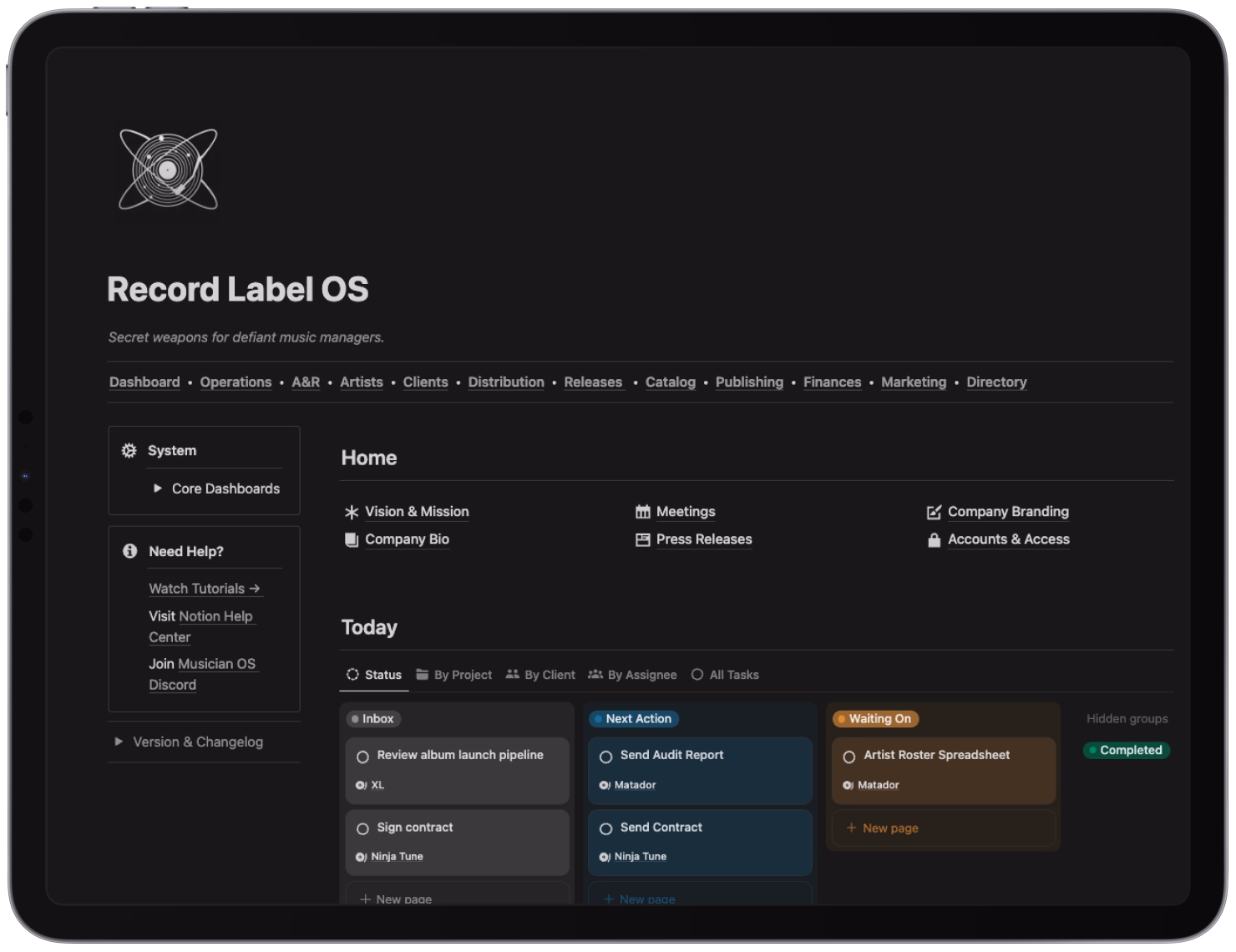Check off the Sign contract task
This screenshot has width=1236, height=952.
pos(362,828)
